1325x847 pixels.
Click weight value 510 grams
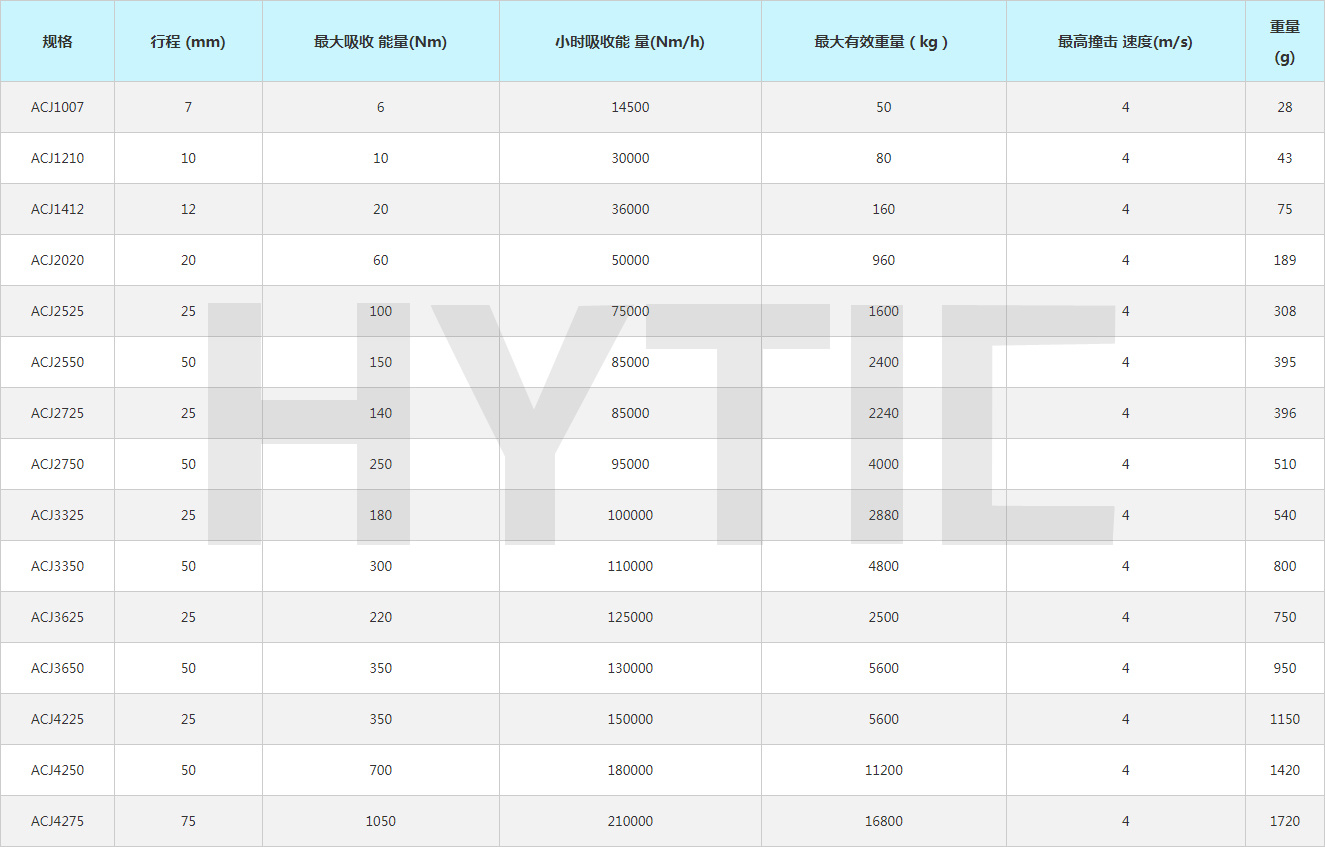pos(1285,464)
